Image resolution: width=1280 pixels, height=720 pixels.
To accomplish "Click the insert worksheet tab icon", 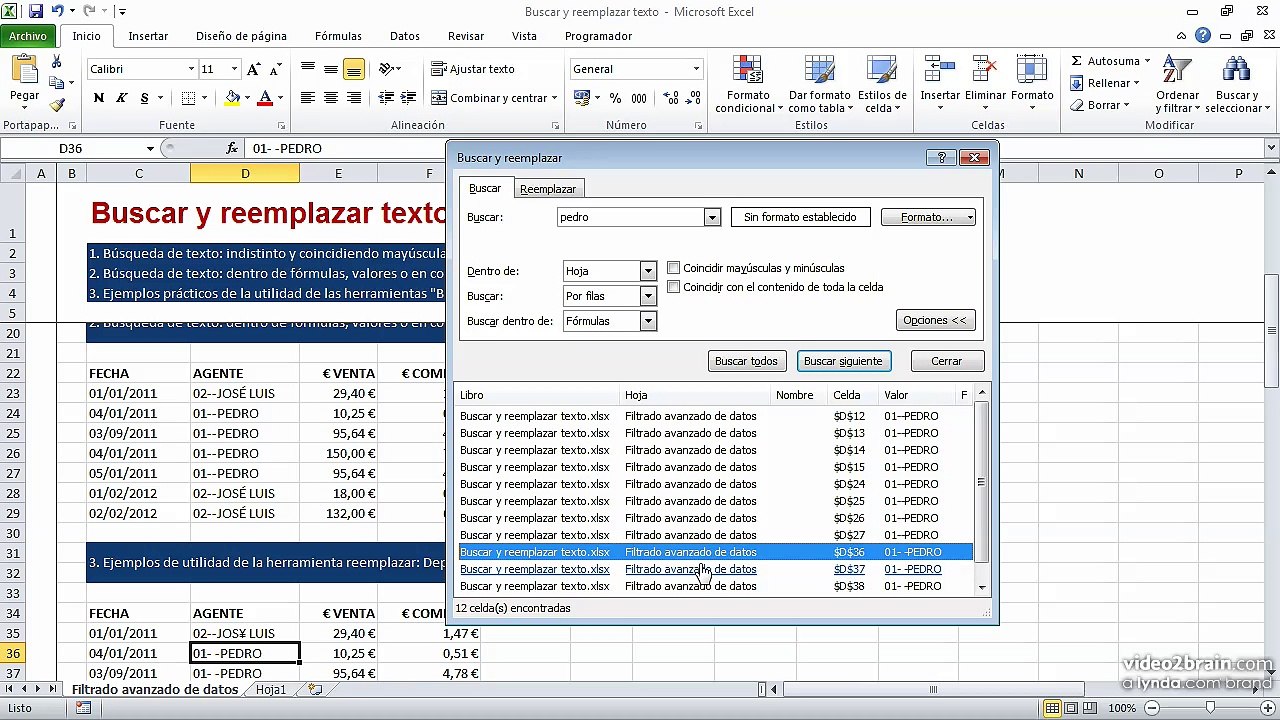I will (x=314, y=690).
